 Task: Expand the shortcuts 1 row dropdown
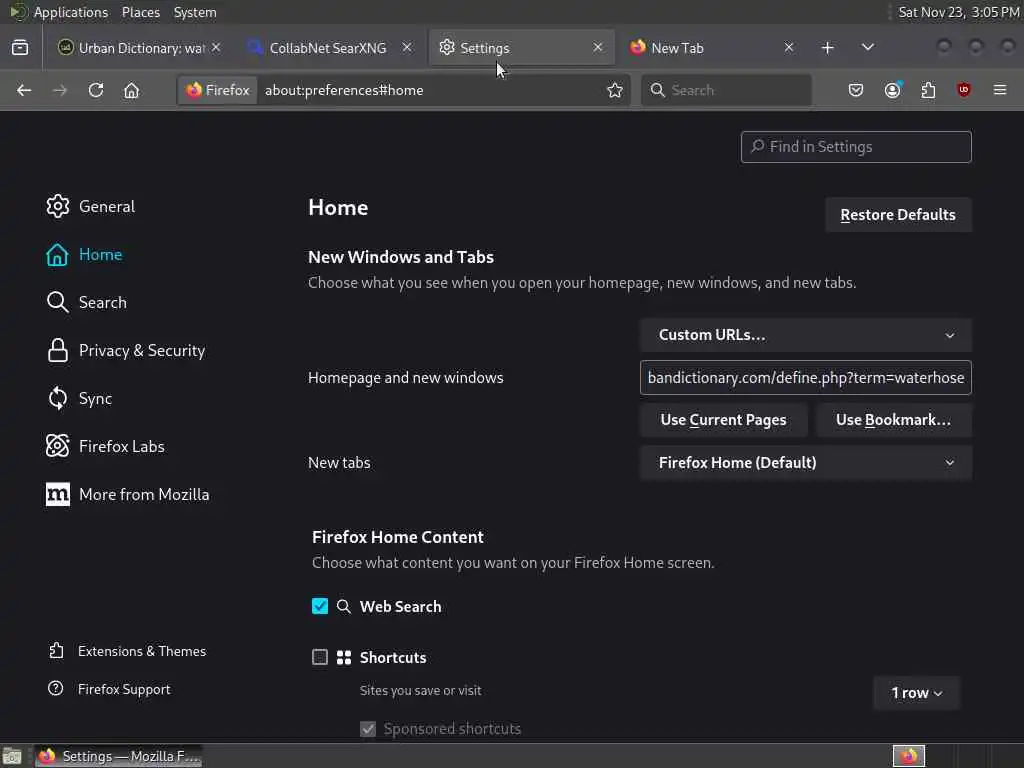click(916, 693)
